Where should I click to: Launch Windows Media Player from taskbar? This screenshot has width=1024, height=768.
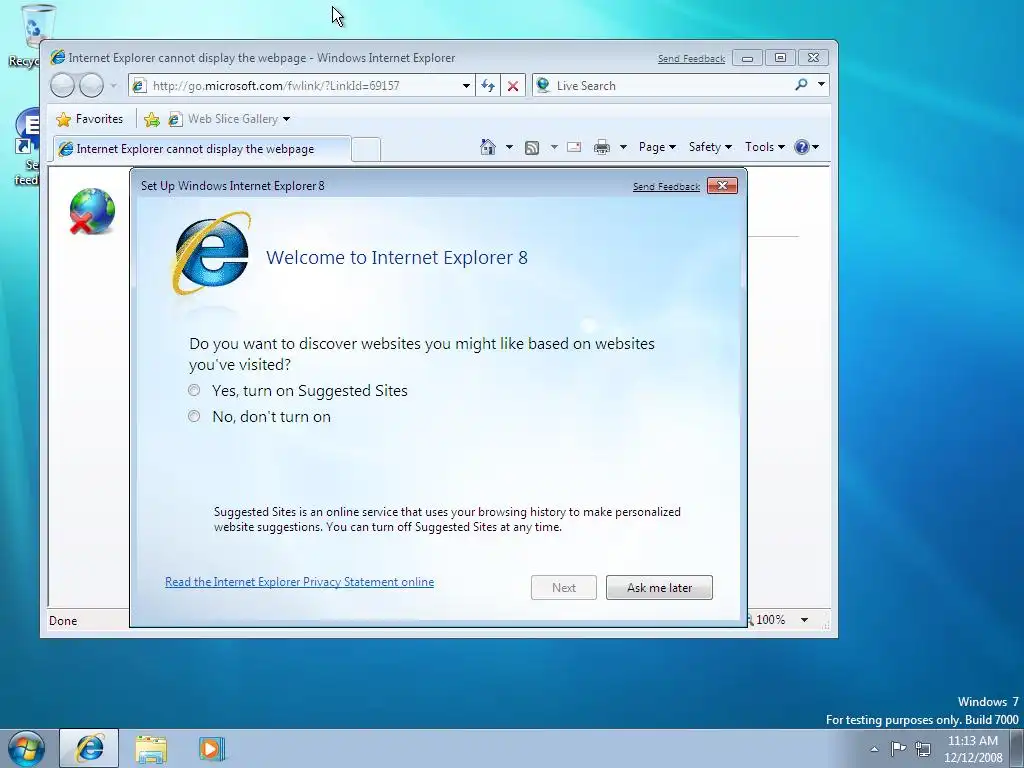tap(212, 749)
